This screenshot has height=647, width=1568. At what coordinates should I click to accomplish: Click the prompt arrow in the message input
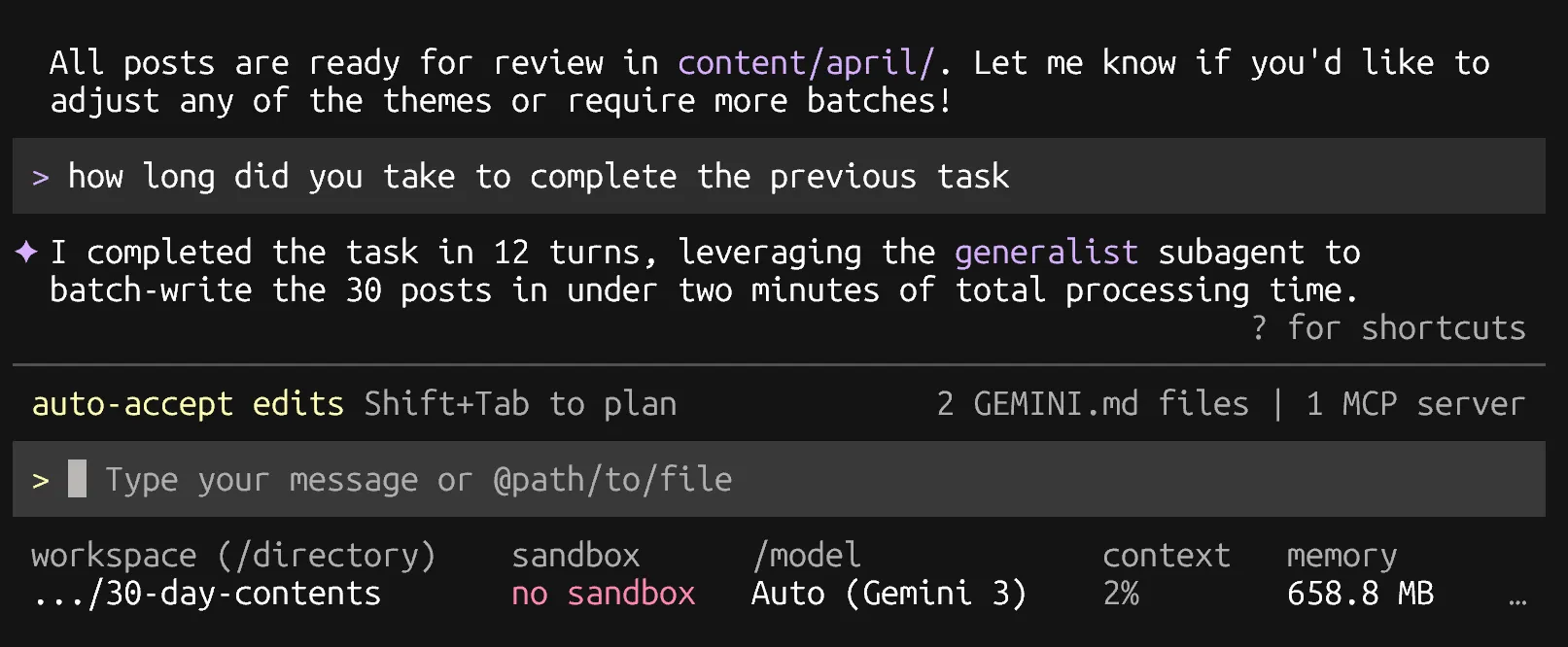coord(40,481)
